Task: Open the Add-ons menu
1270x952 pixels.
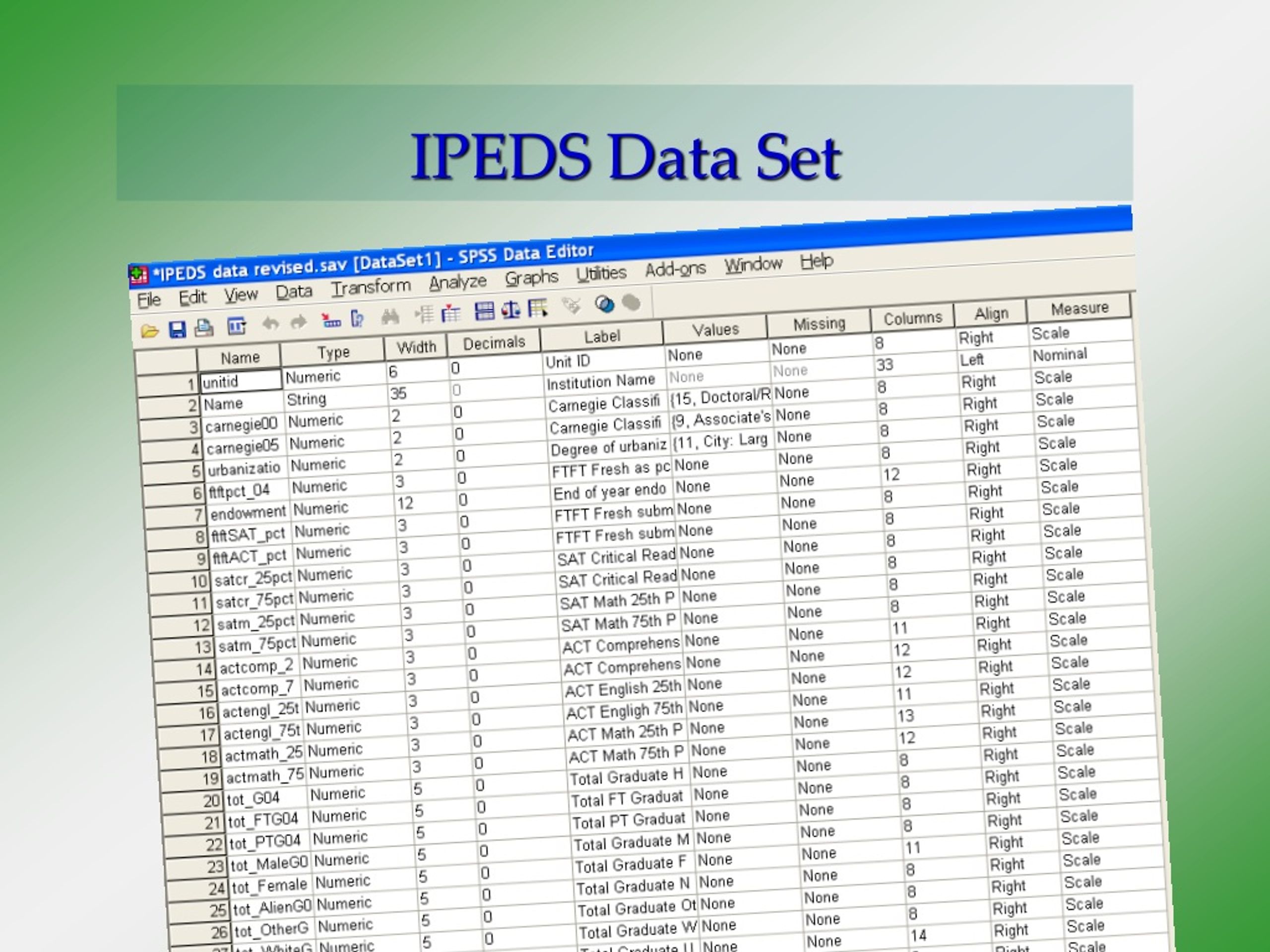Action: click(675, 269)
